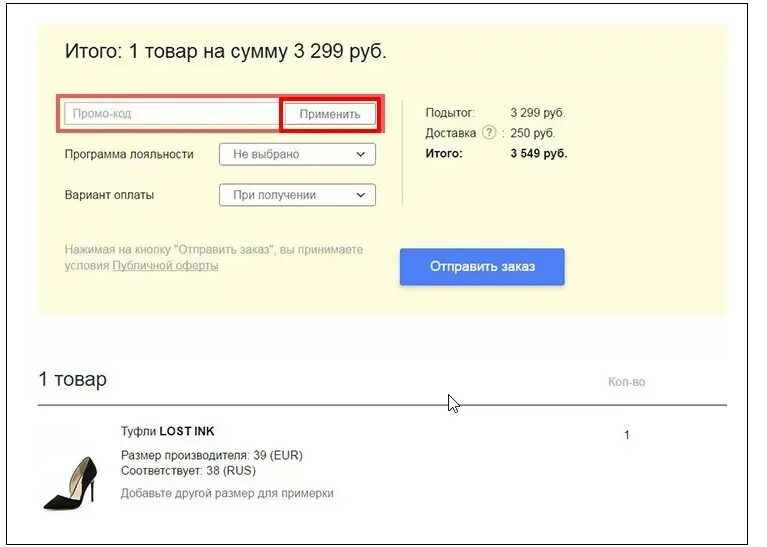Viewport: 767px width, 547px height.
Task: Click the Соответствует: 38 (RUS) text
Action: [x=188, y=471]
